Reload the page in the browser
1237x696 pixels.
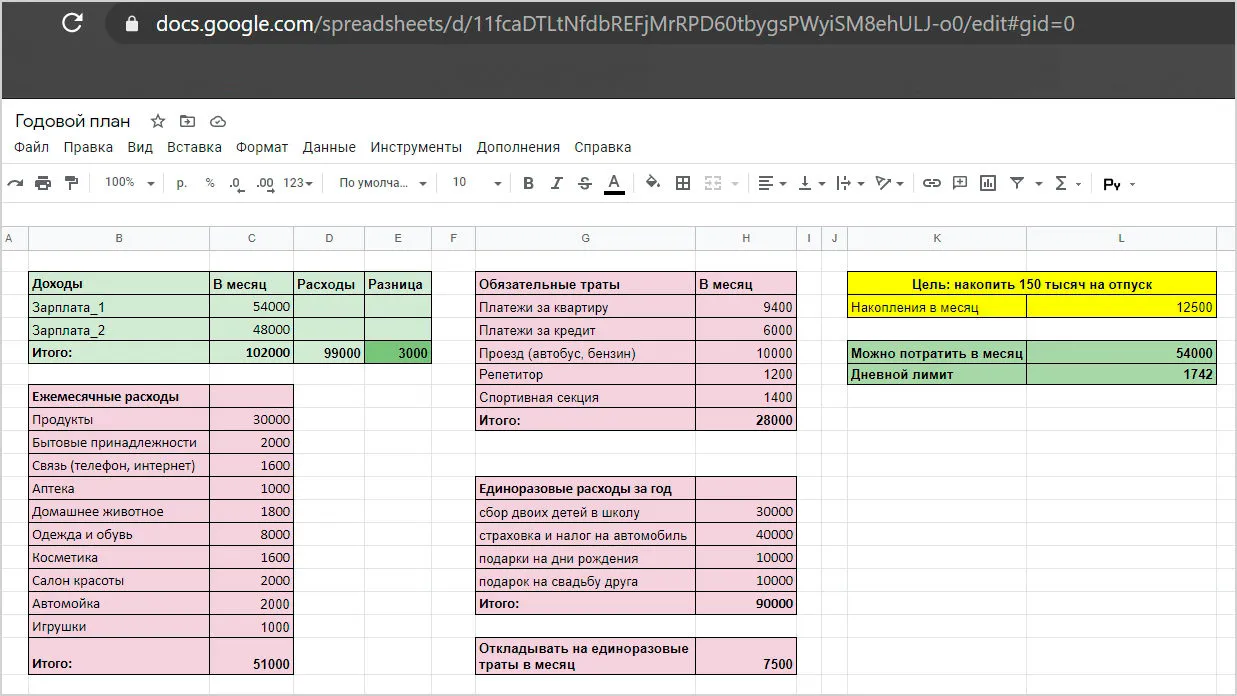coord(72,23)
